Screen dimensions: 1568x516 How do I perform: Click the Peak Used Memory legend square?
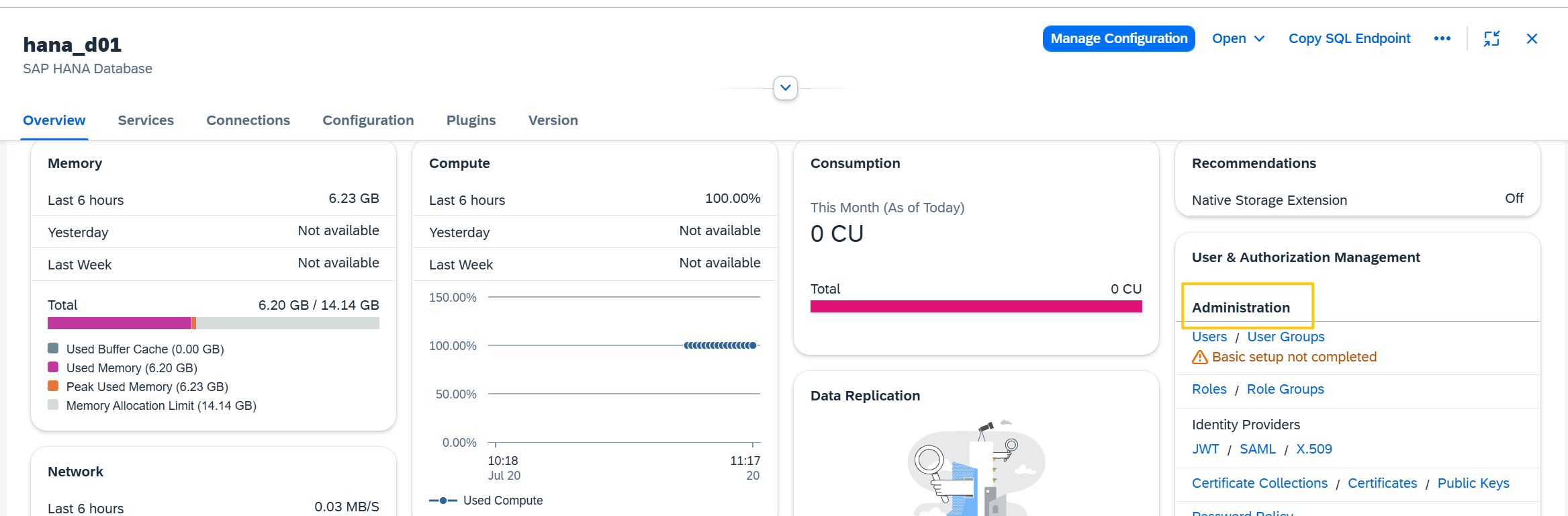[x=53, y=386]
